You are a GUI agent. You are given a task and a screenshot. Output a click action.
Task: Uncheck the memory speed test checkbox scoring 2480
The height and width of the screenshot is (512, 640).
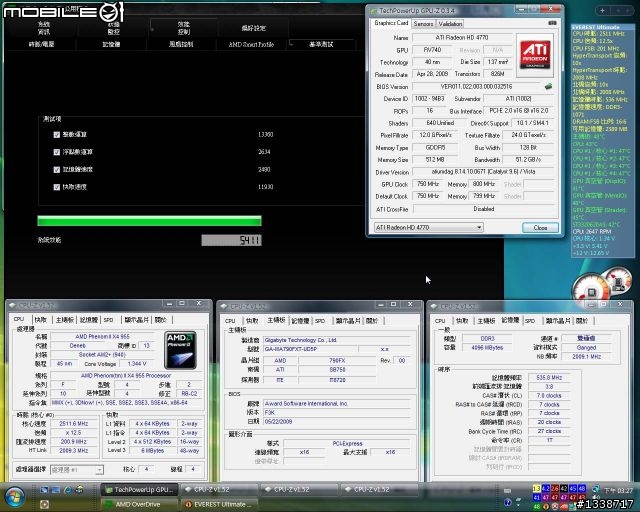(x=57, y=169)
